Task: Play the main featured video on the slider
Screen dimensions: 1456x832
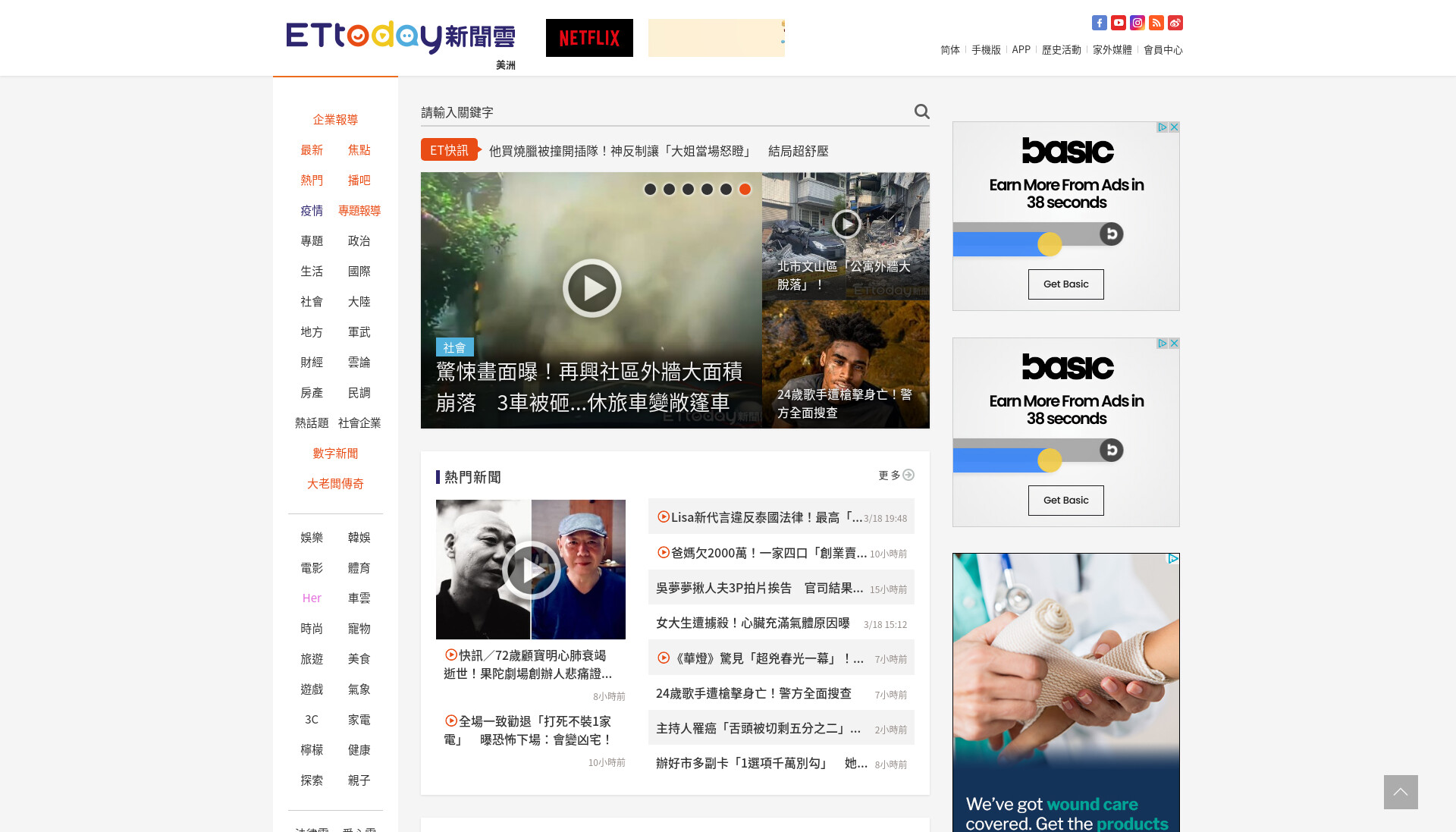Action: [591, 288]
